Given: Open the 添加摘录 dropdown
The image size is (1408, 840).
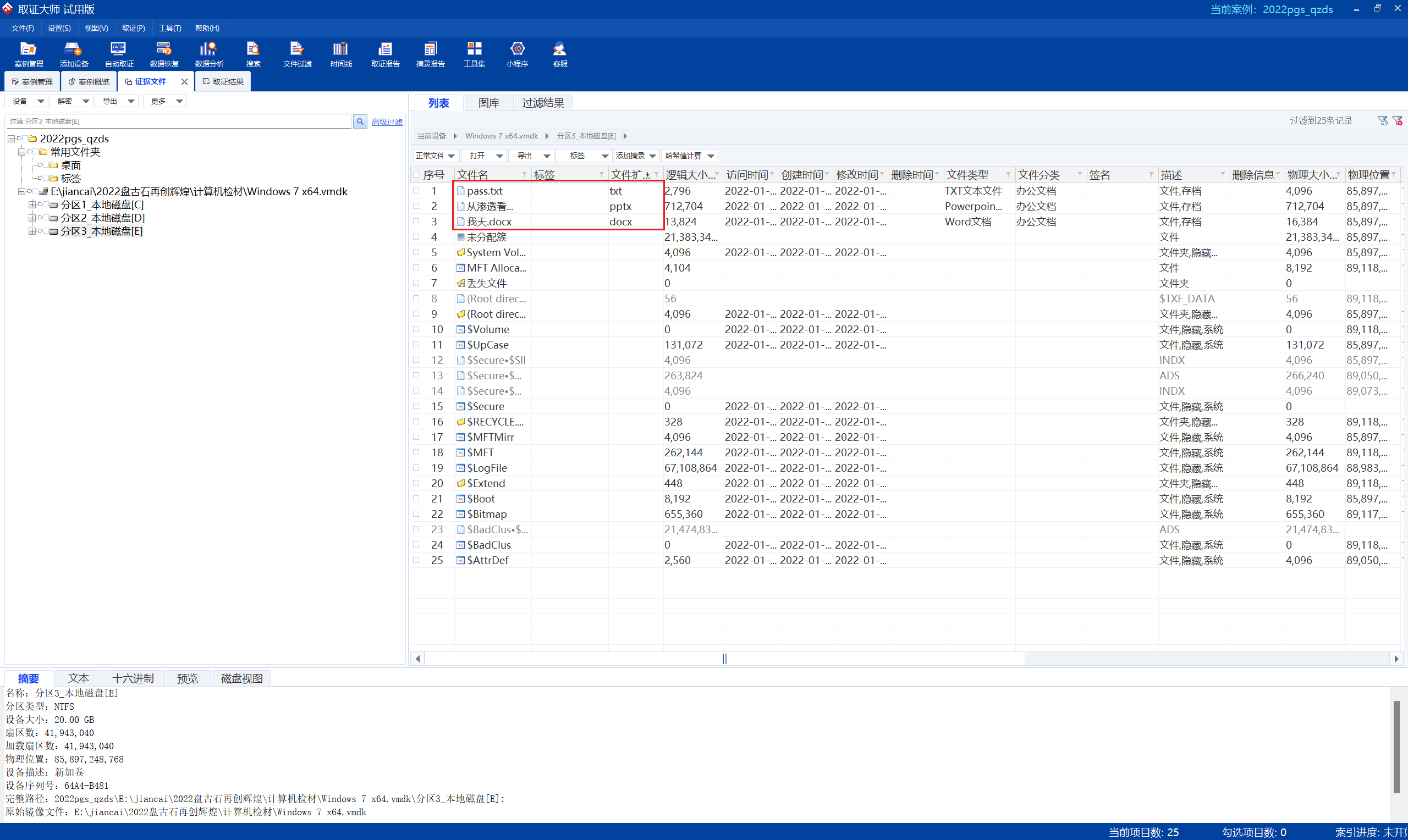Looking at the screenshot, I should (x=636, y=156).
